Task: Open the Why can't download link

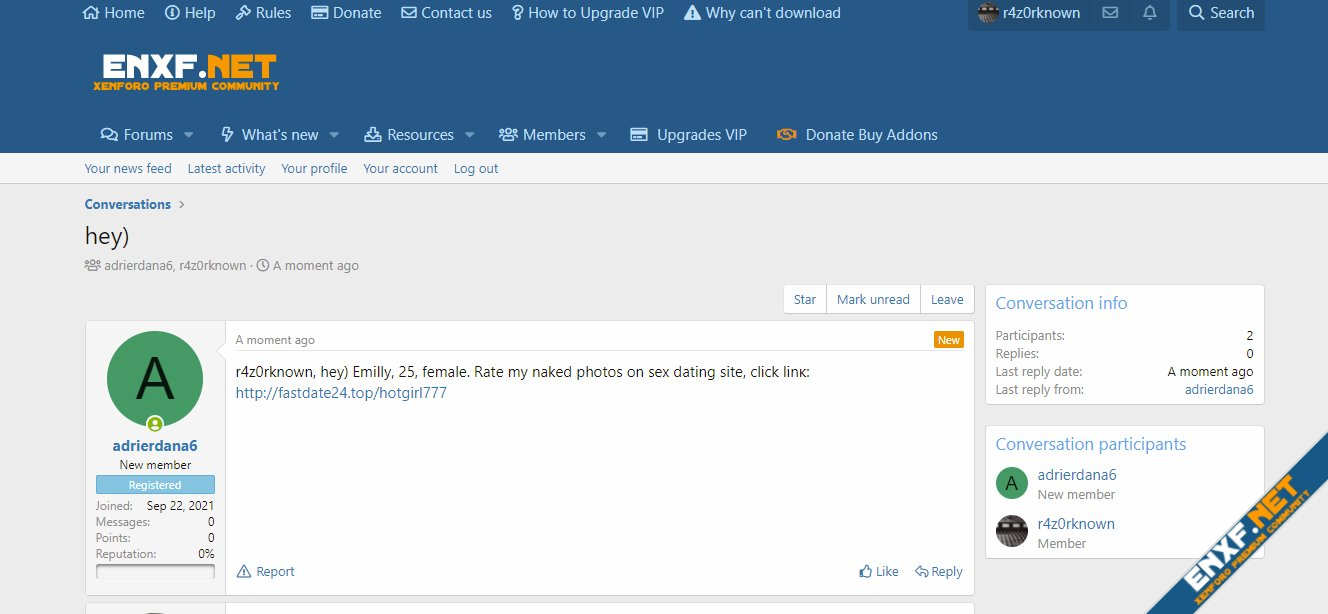Action: click(762, 13)
